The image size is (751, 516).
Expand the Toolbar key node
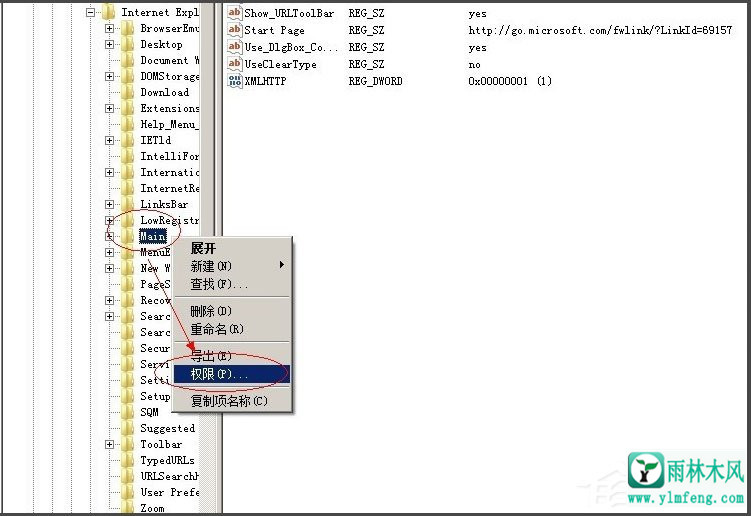tap(109, 445)
